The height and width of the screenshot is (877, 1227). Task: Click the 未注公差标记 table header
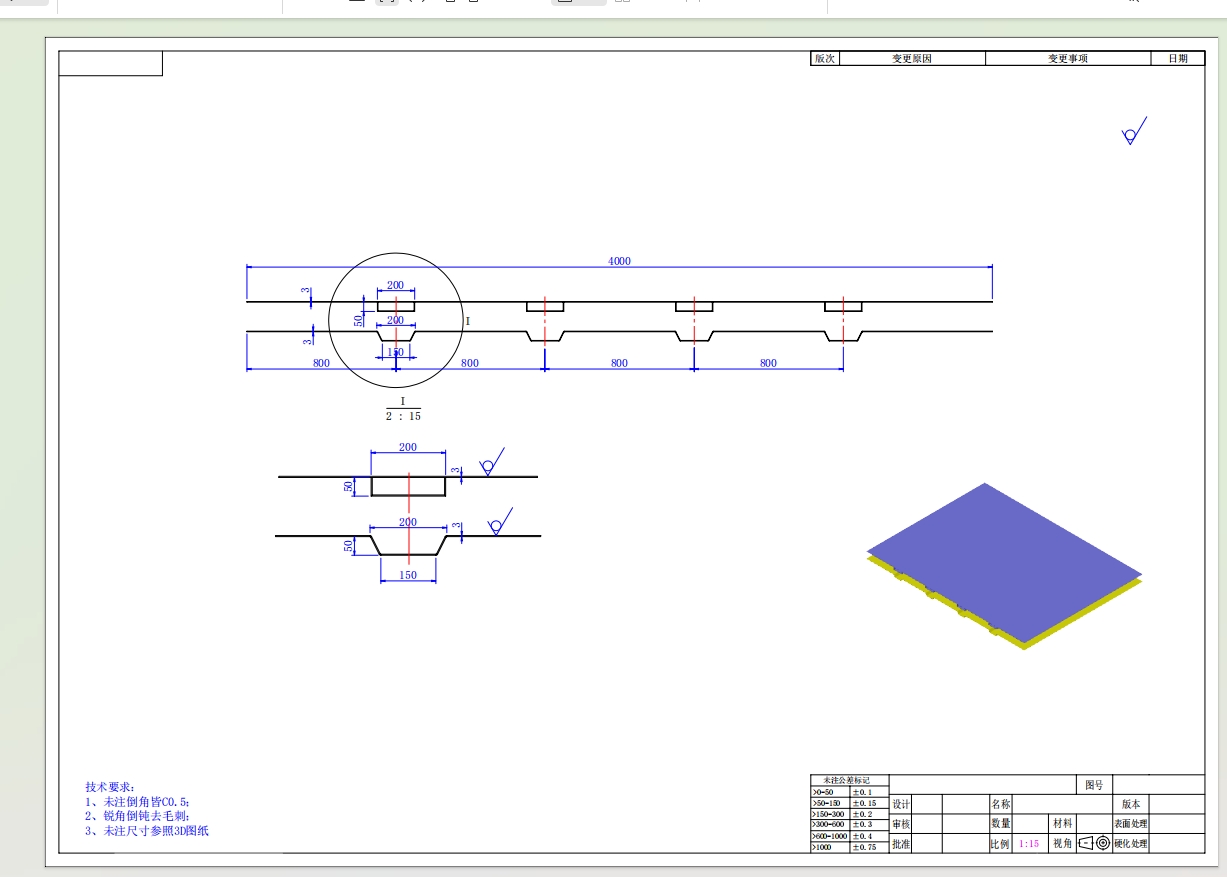849,780
